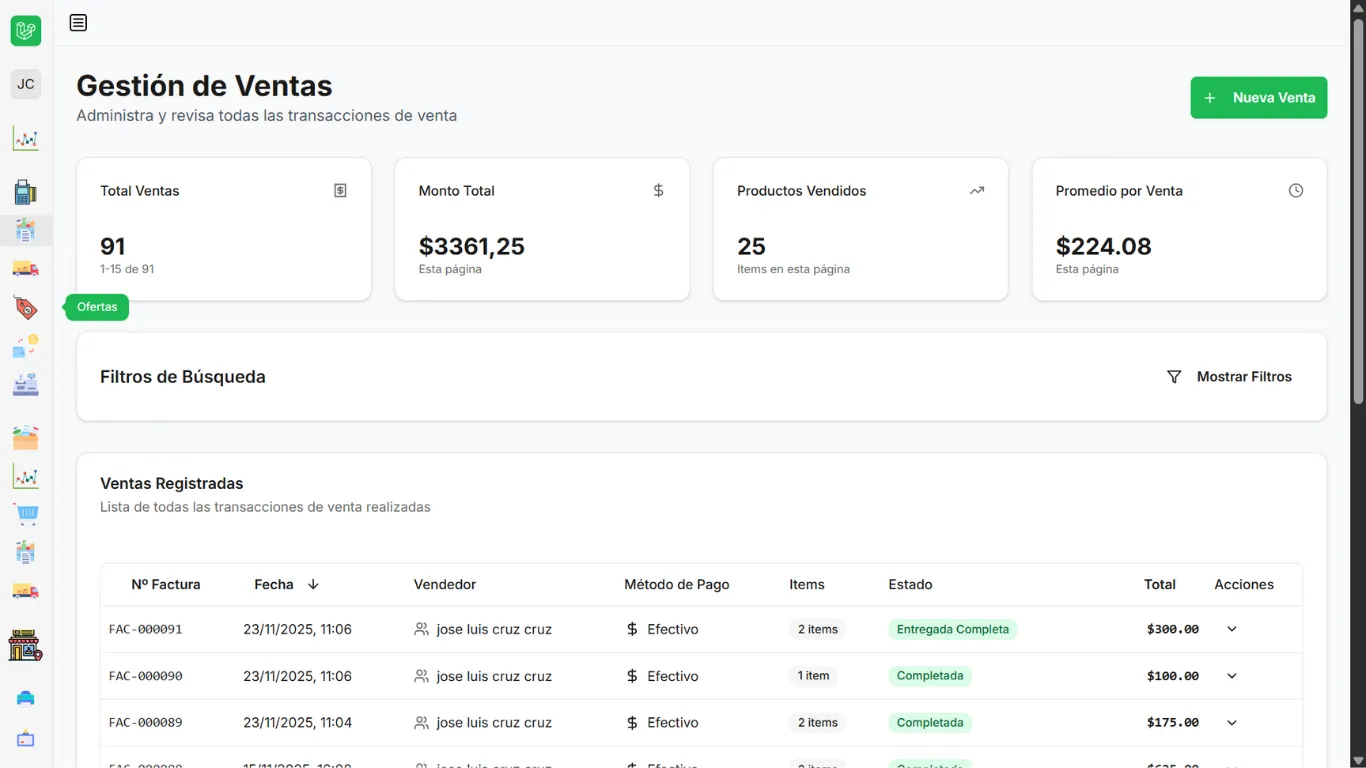
Task: Expand actions chevron for FAC-000090
Action: 1232,676
